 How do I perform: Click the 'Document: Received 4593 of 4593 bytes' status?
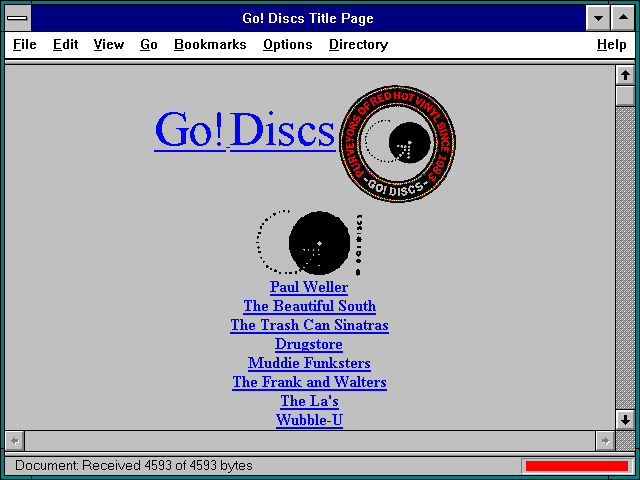point(134,466)
